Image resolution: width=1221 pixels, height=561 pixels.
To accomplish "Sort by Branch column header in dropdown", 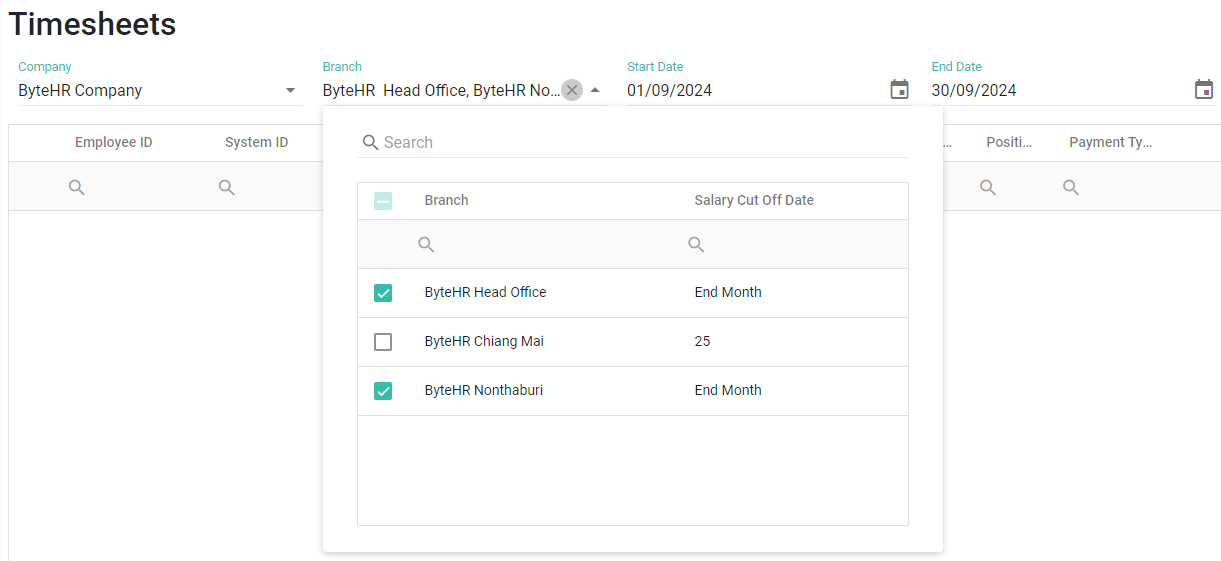I will coord(446,200).
